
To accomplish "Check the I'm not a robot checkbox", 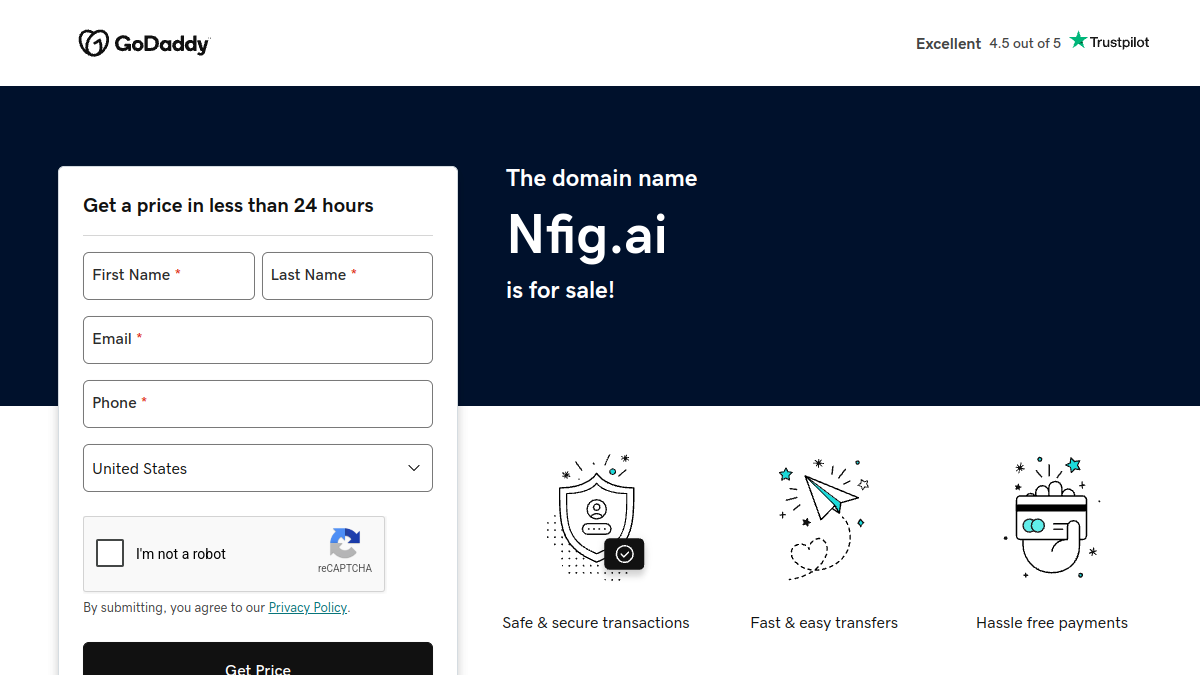I will 110,553.
